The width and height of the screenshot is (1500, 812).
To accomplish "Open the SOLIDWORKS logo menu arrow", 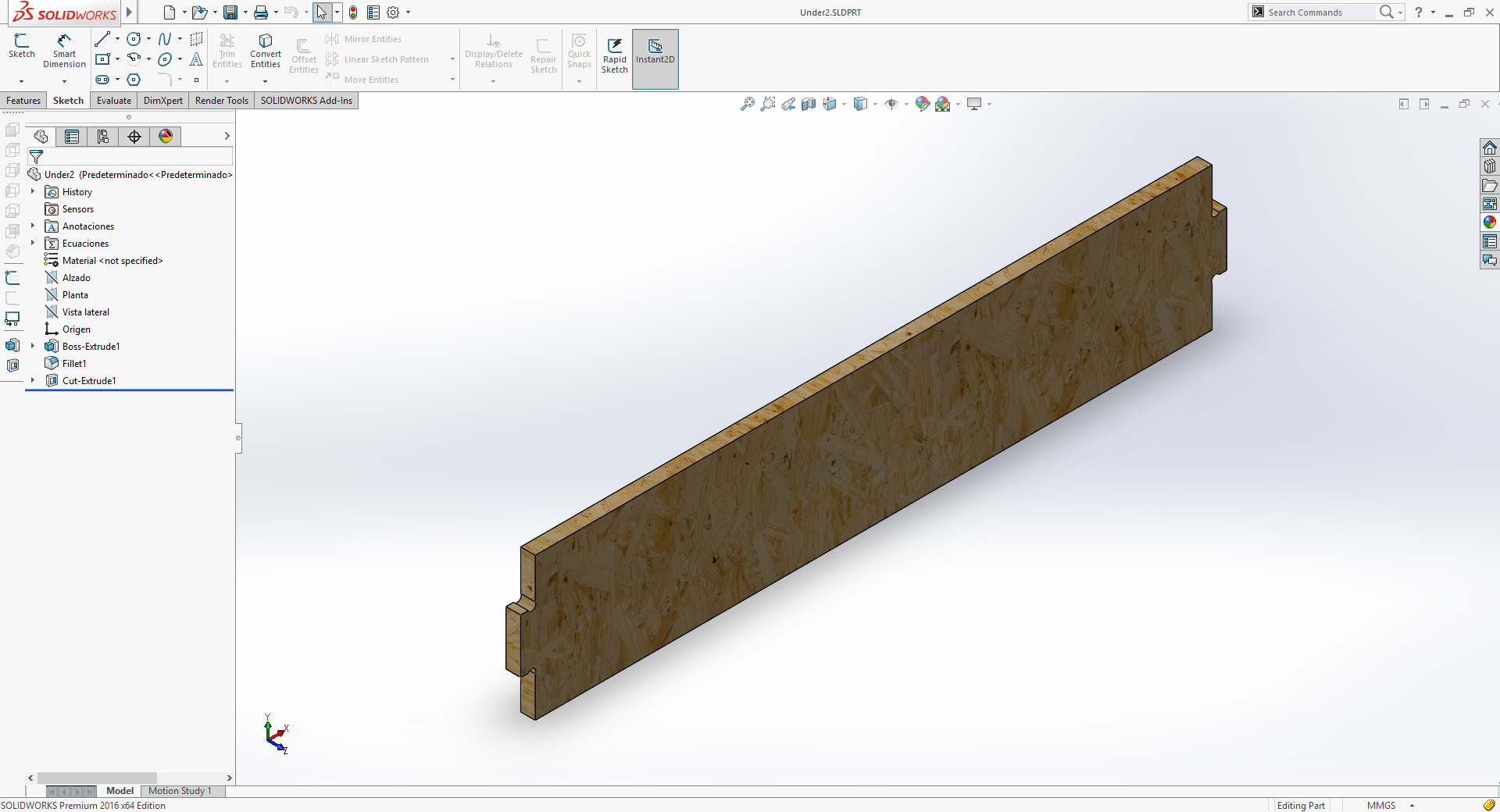I will tap(129, 12).
